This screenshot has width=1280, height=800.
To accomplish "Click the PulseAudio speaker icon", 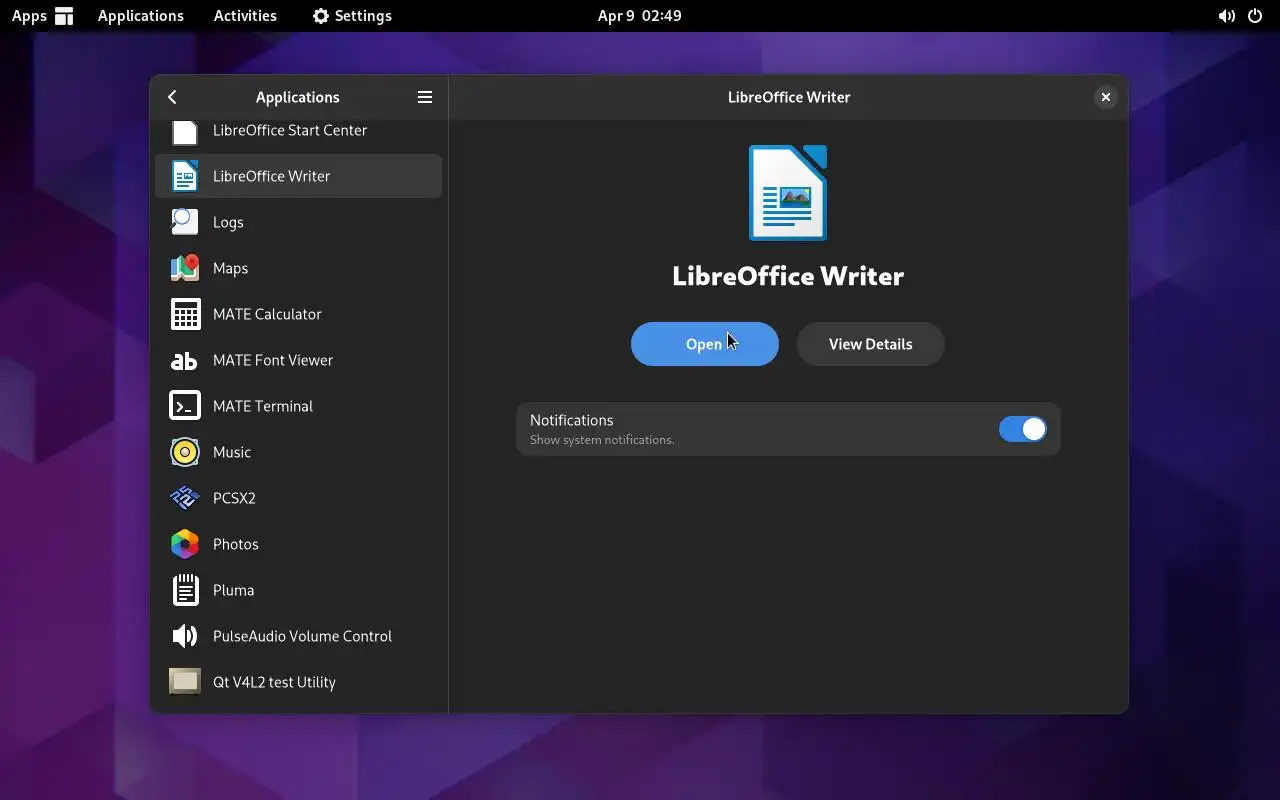I will (x=185, y=636).
